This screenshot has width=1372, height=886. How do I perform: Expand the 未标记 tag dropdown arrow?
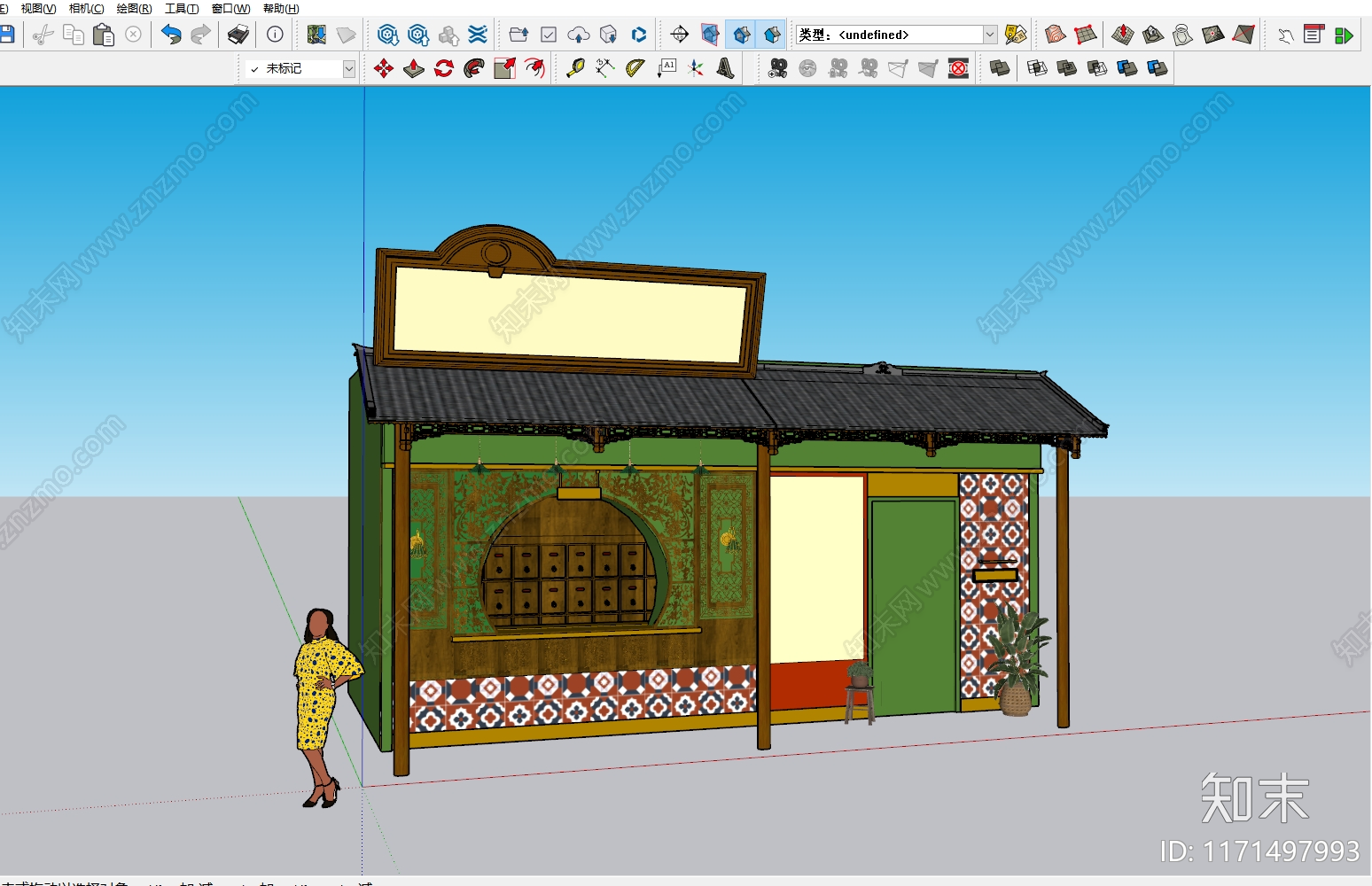click(349, 68)
